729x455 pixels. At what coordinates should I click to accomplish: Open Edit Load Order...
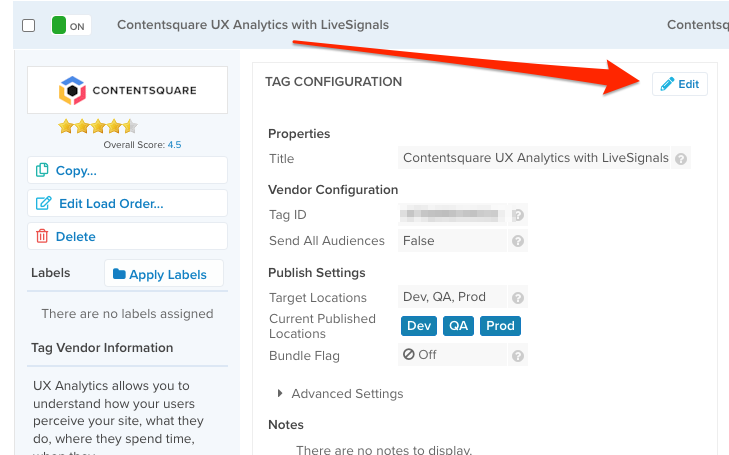point(127,204)
